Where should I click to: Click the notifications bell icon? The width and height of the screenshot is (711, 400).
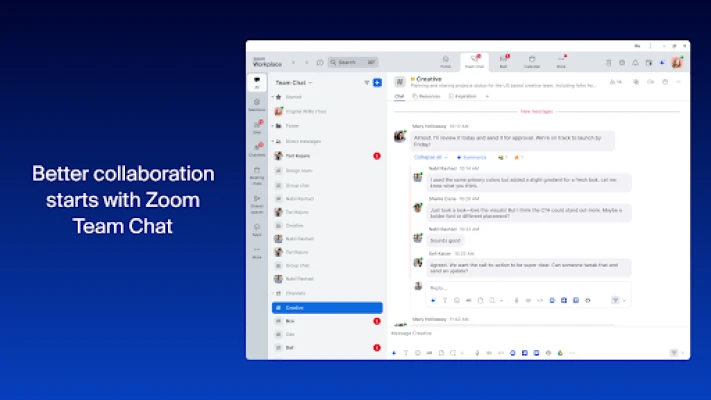[634, 62]
